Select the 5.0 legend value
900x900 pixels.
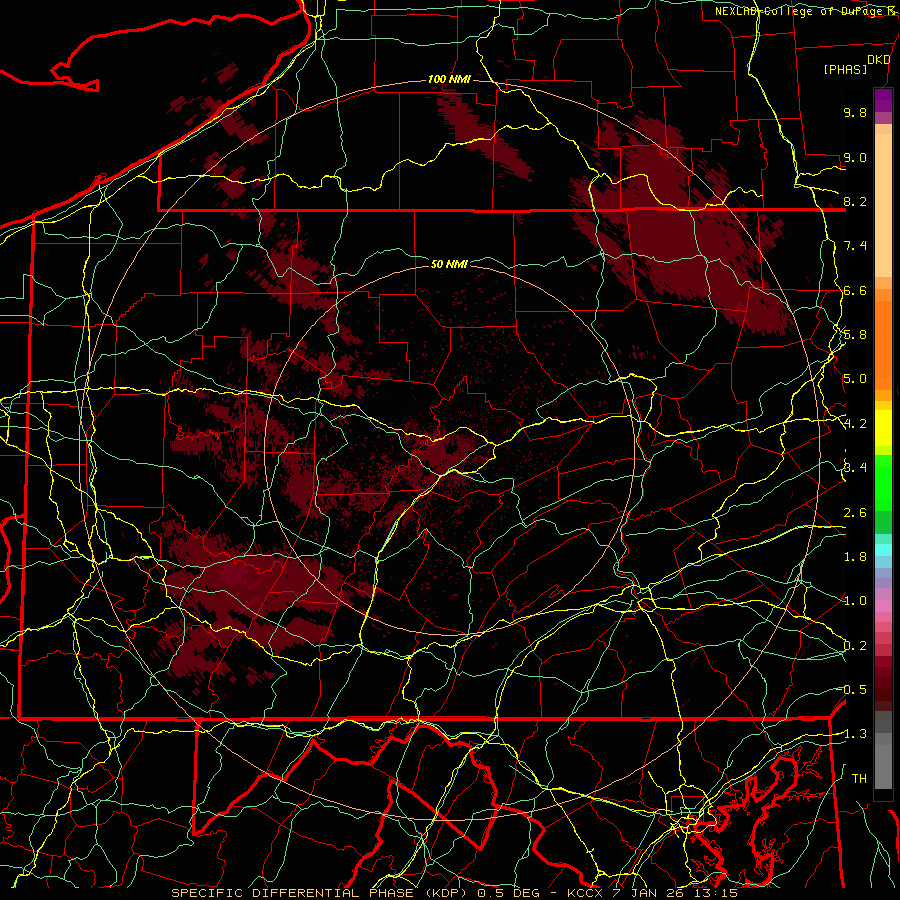tap(855, 379)
